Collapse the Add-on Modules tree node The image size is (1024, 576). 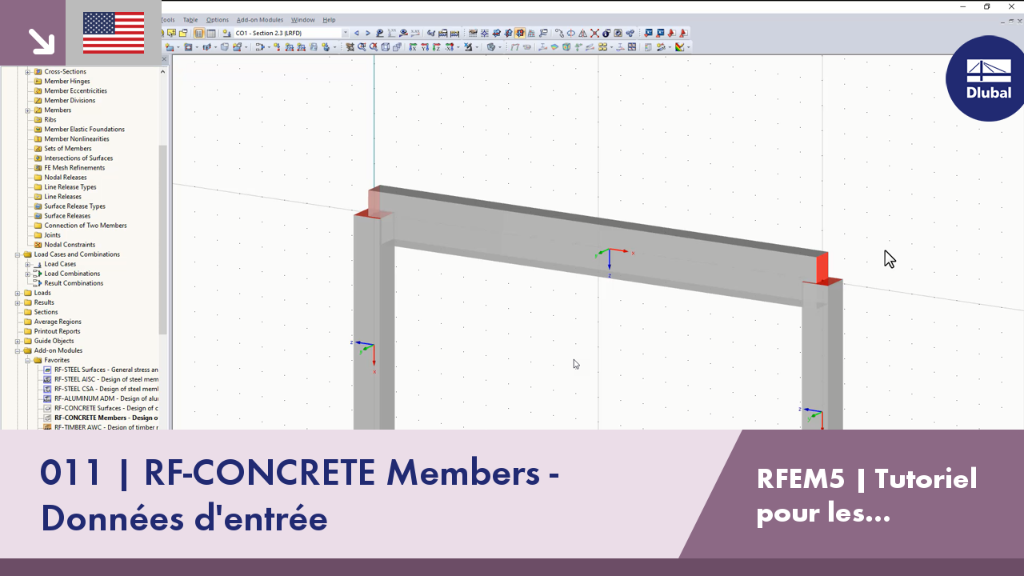(x=18, y=351)
